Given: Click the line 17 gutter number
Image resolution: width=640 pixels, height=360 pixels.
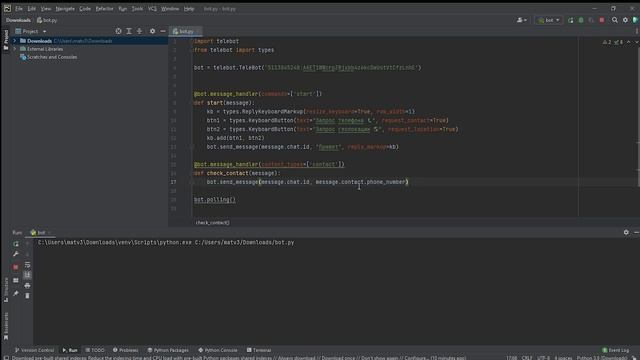Looking at the screenshot, I should (x=173, y=182).
